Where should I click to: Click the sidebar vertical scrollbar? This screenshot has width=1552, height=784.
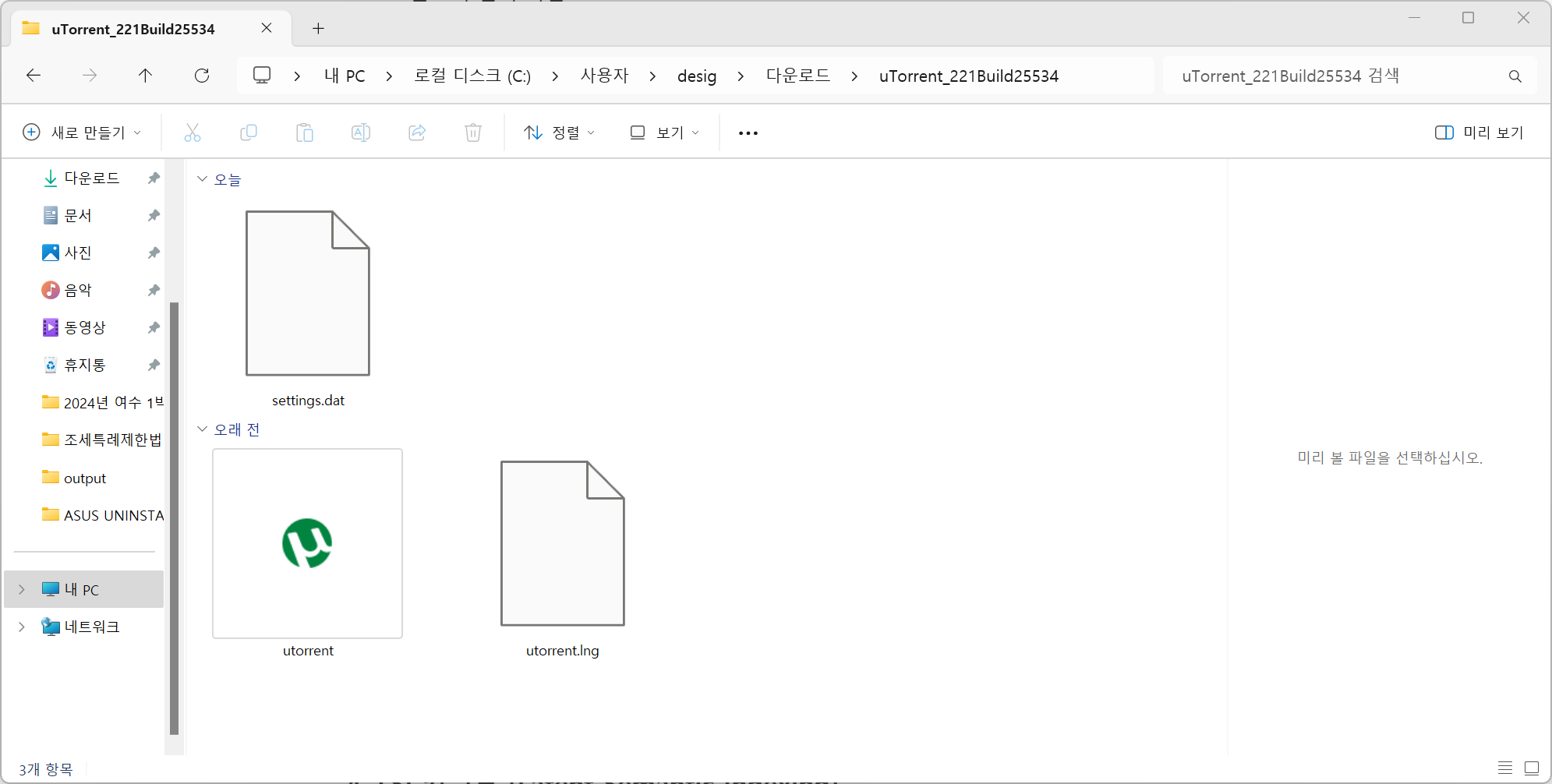(174, 518)
